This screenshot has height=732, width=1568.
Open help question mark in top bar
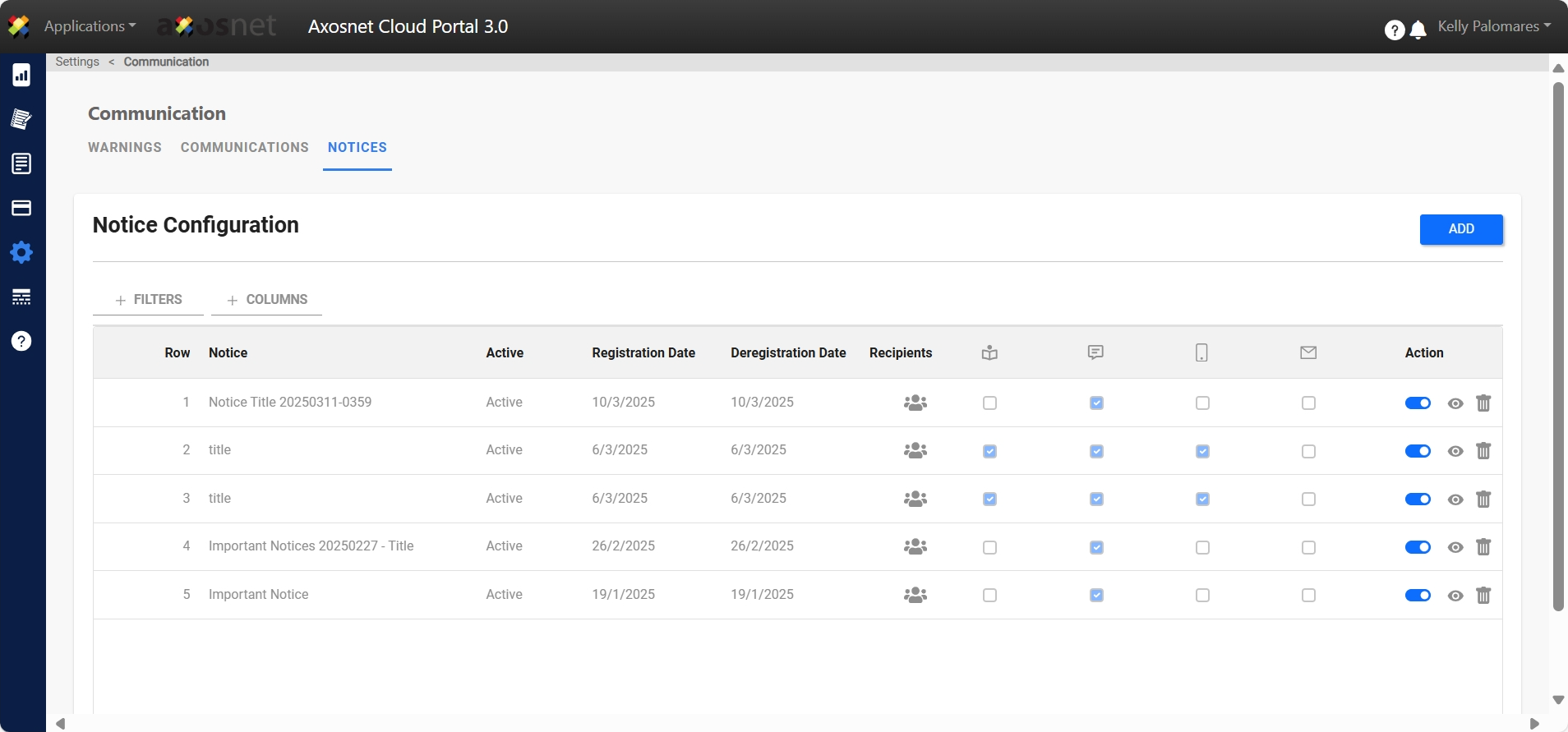click(x=1394, y=30)
